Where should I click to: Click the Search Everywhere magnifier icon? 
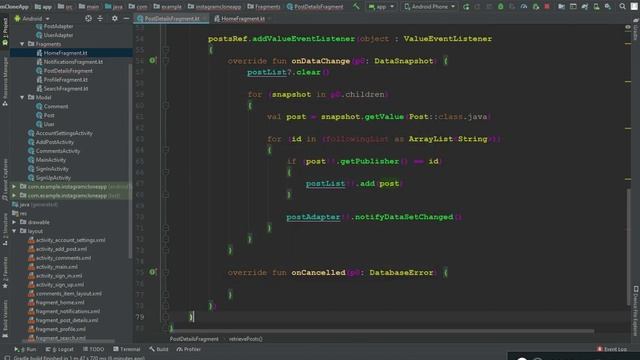pos(622,7)
